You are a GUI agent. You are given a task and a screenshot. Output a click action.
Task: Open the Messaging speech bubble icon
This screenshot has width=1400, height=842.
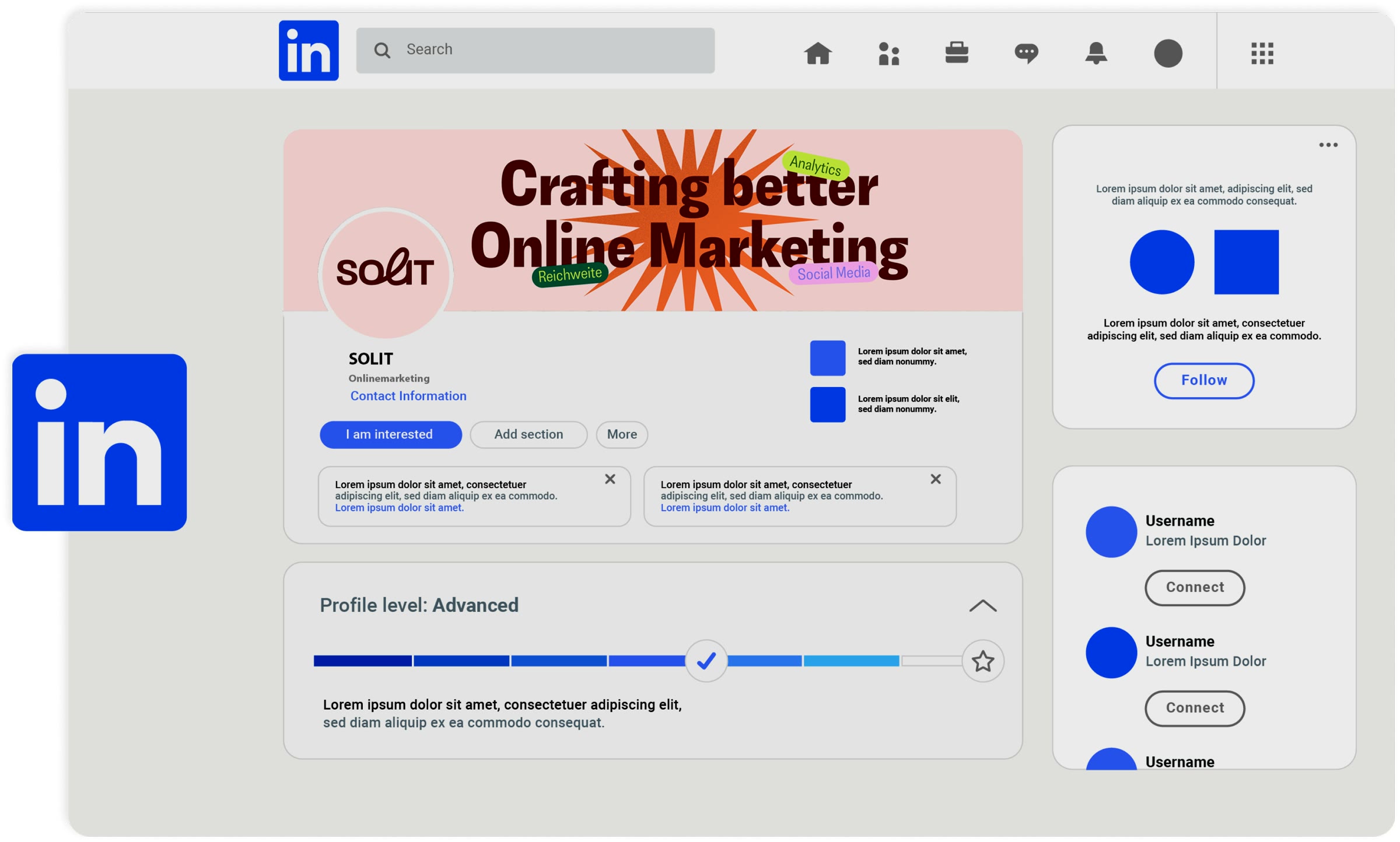[x=1026, y=53]
